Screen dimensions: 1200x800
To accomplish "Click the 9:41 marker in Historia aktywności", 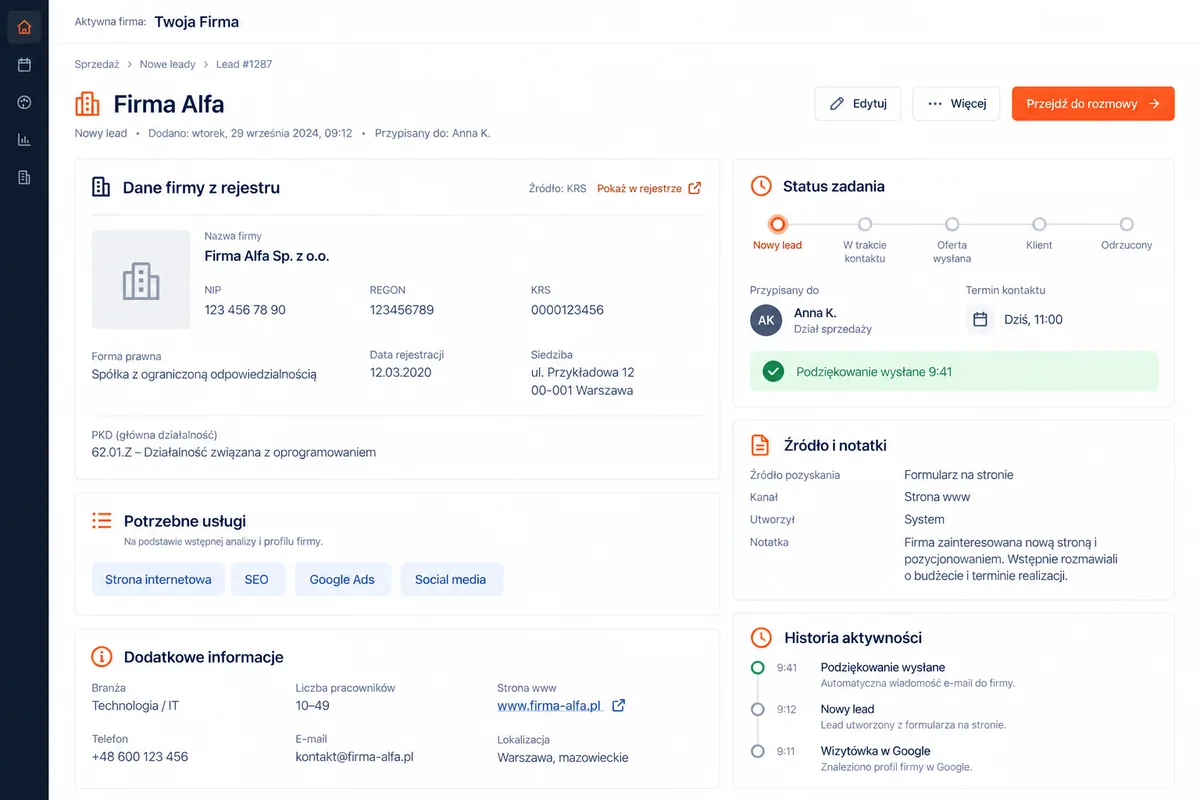I will (x=758, y=667).
